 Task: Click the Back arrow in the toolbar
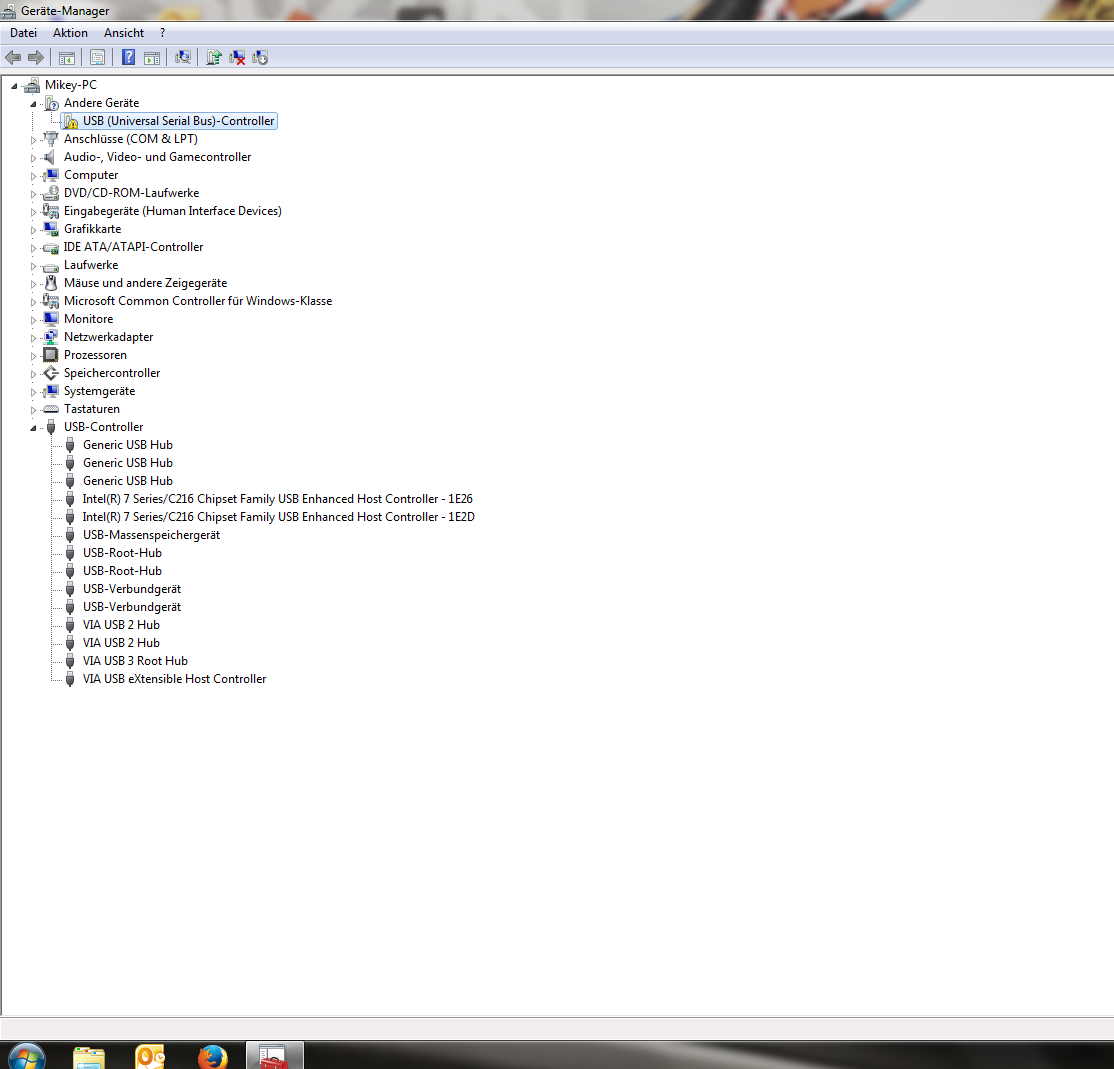point(13,58)
